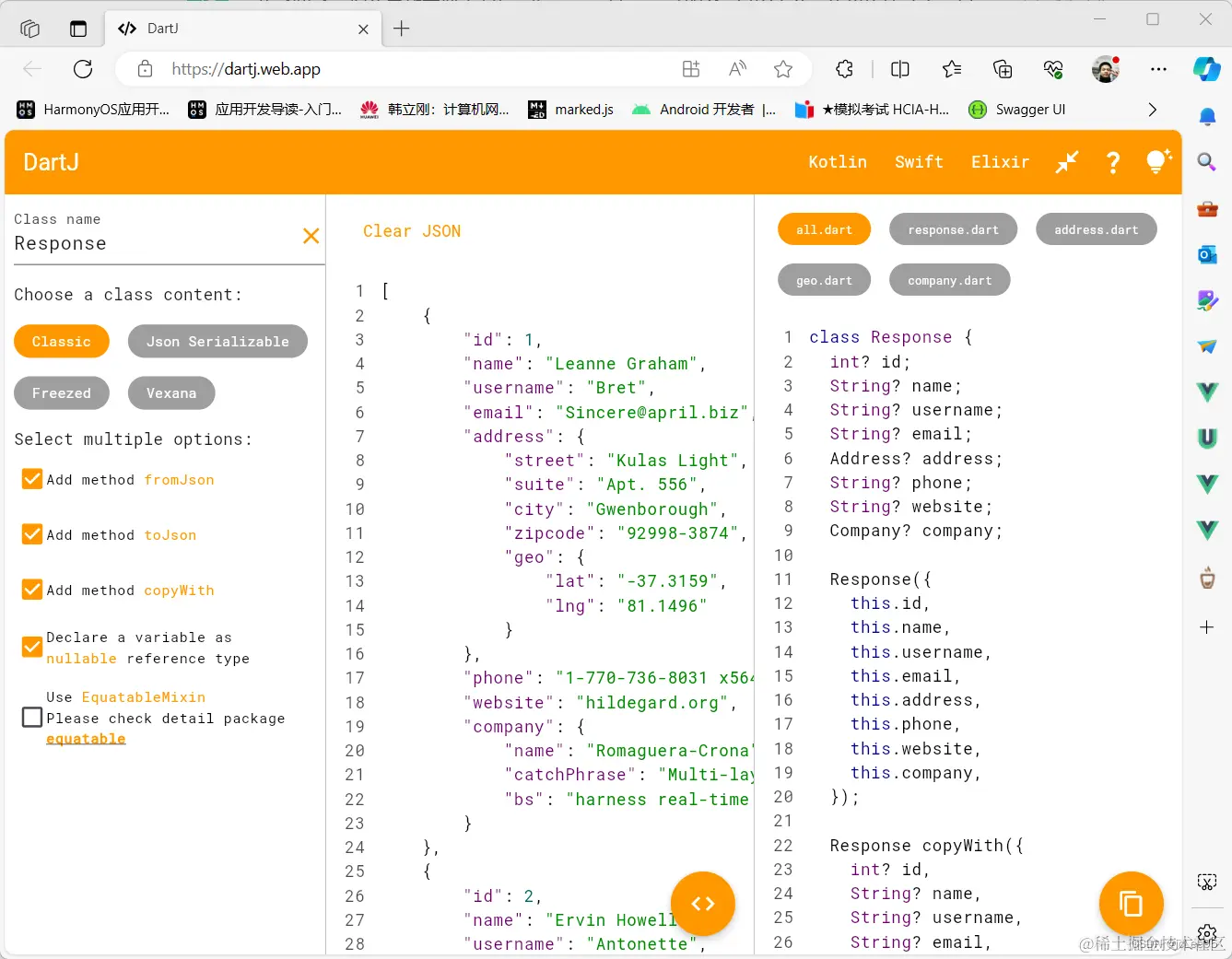Open the browser settings and more menu
The width and height of the screenshot is (1232, 959).
(x=1158, y=69)
